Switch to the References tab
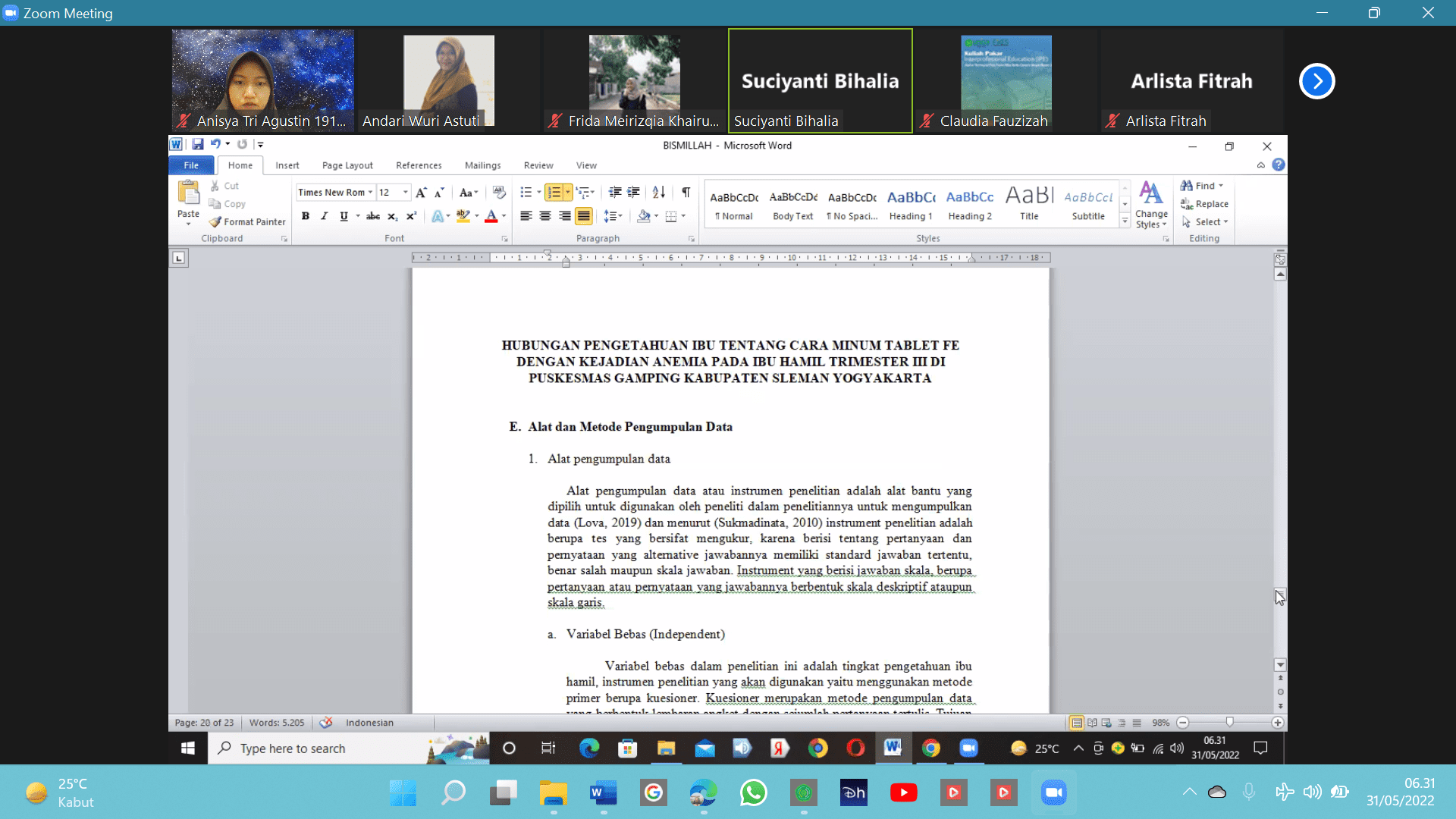1456x819 pixels. 419,165
